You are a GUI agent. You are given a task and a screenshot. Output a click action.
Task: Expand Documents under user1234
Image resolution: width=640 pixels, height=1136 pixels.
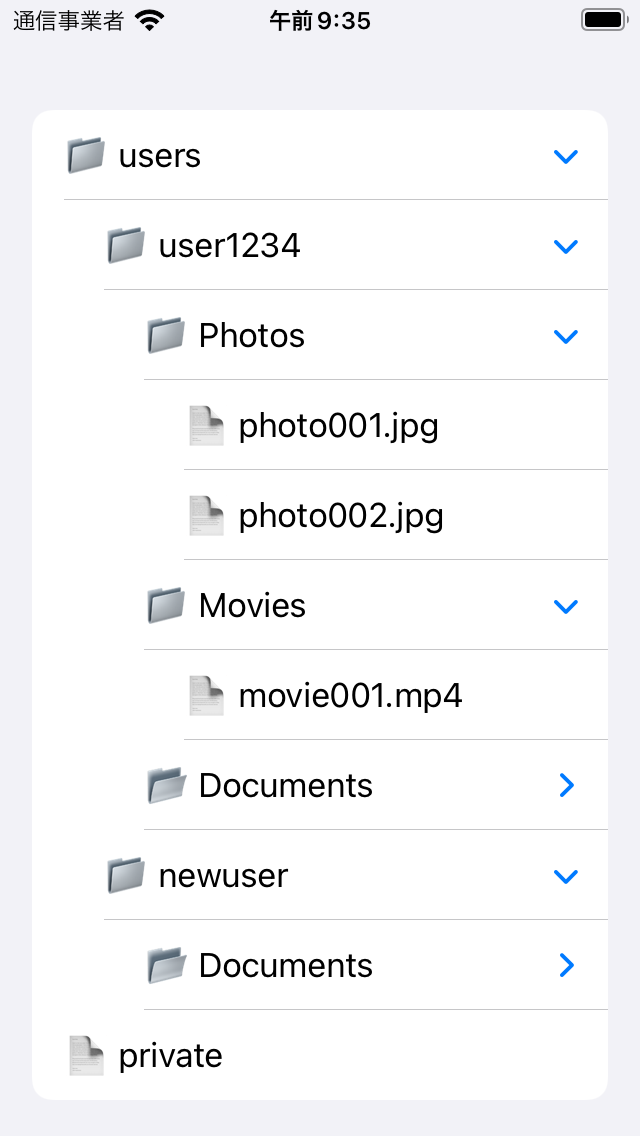tap(567, 785)
